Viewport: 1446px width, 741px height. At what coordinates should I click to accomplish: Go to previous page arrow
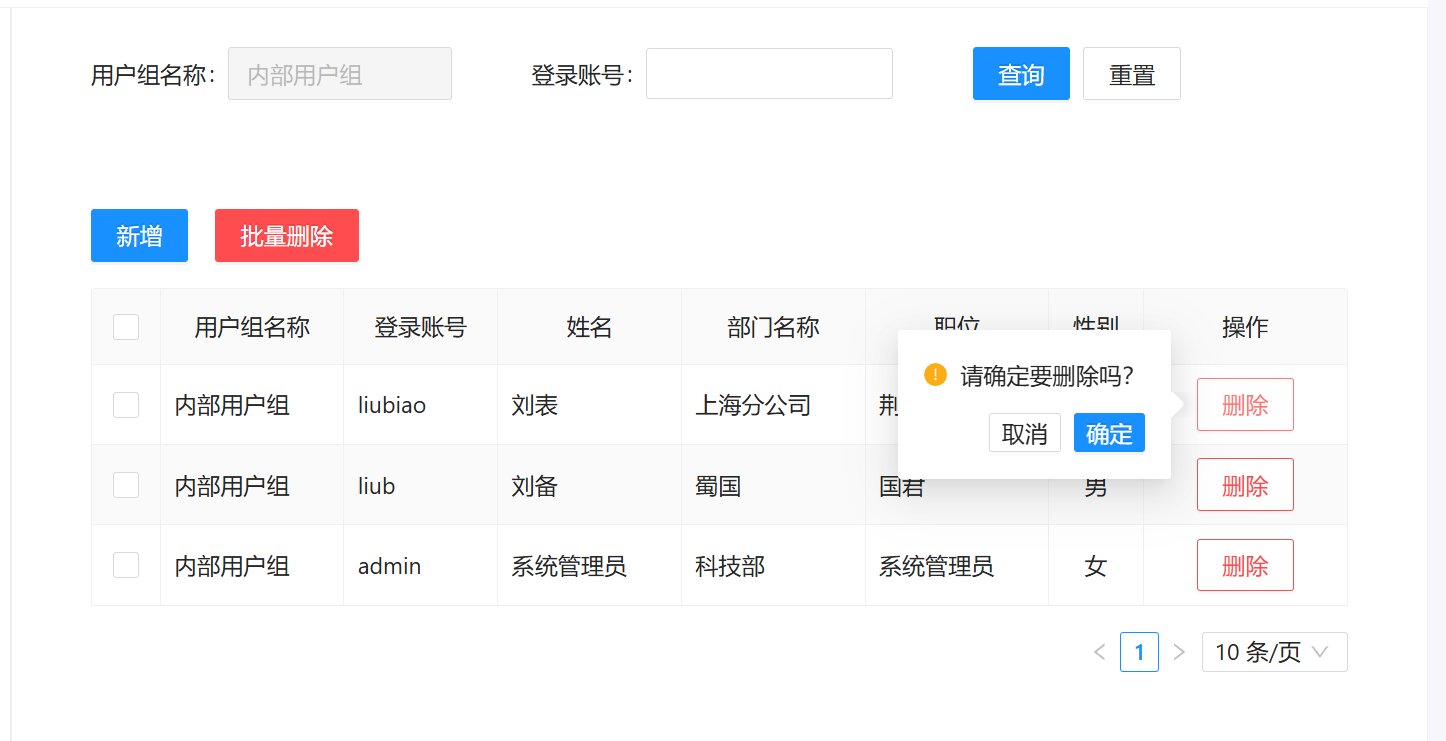point(1099,652)
